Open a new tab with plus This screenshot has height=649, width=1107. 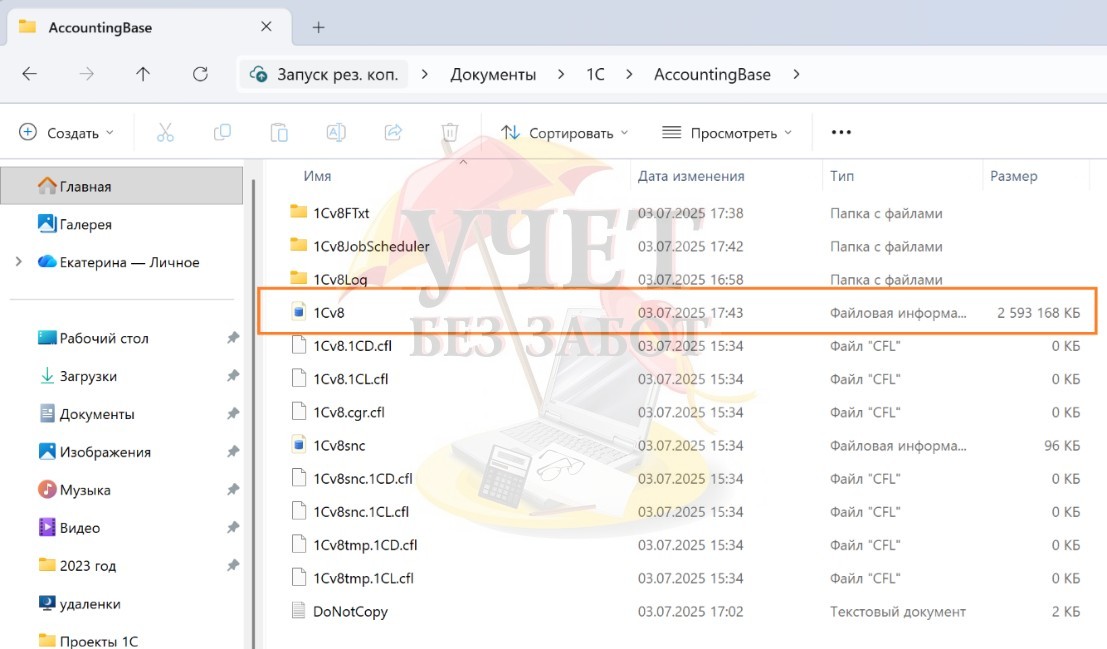(318, 28)
